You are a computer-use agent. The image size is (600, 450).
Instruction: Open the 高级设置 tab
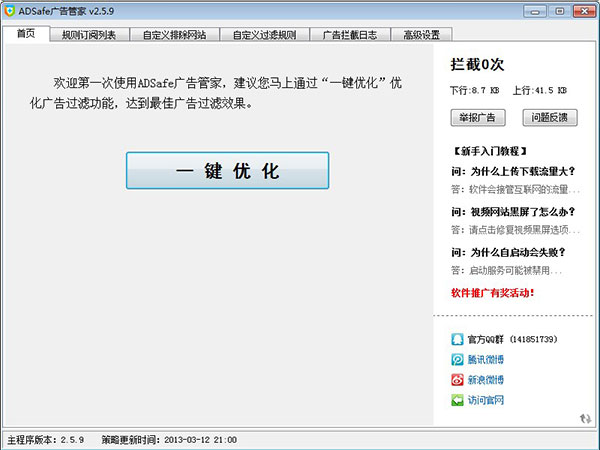(421, 35)
